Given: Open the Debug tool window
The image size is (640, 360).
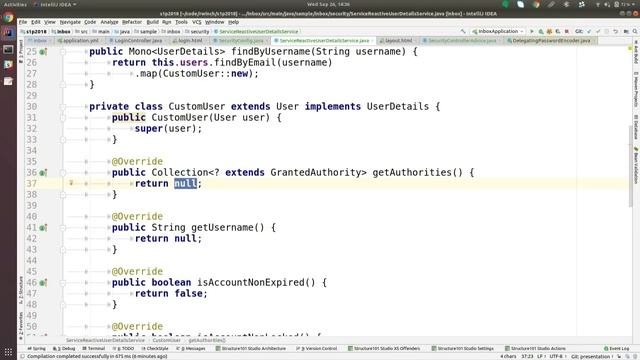Looking at the screenshot, I should [64, 349].
